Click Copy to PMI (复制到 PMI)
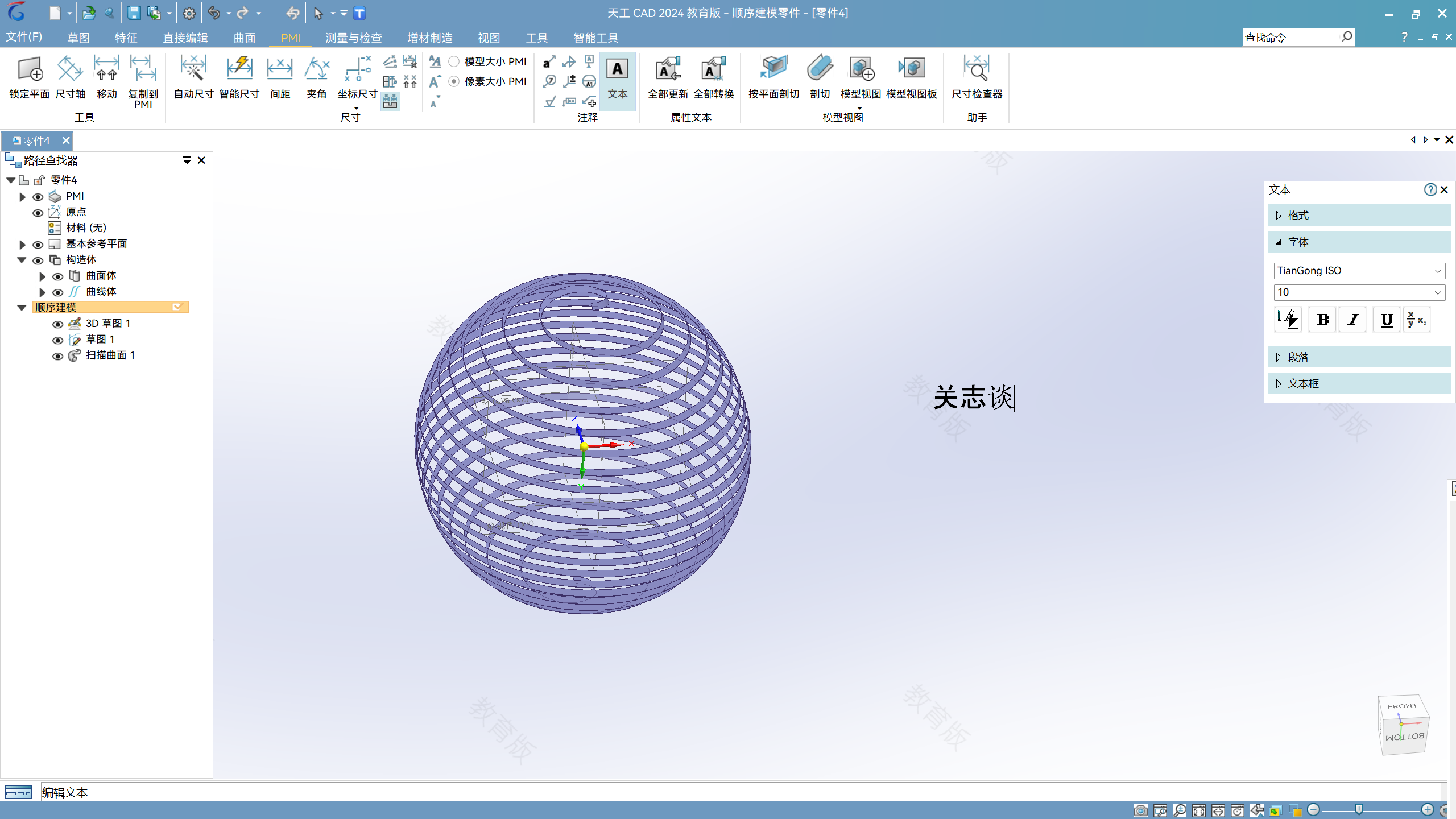Image resolution: width=1456 pixels, height=819 pixels. (143, 82)
